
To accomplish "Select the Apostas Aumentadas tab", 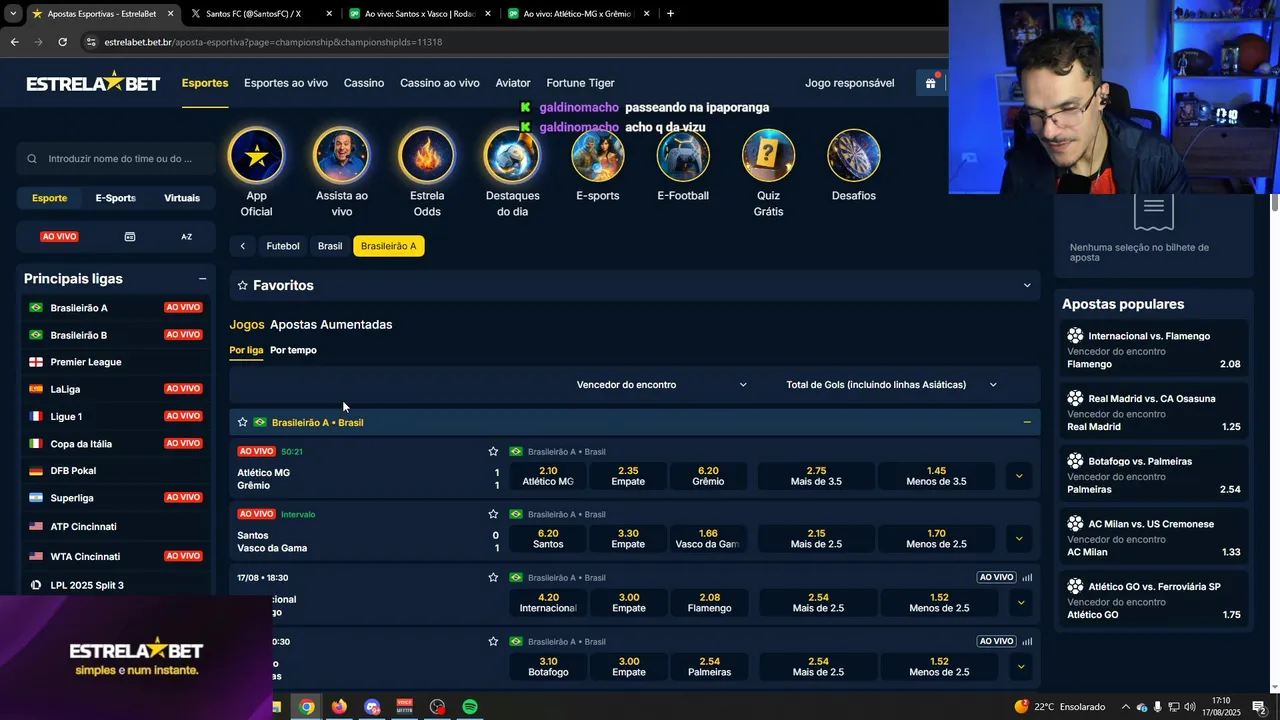I will [331, 325].
